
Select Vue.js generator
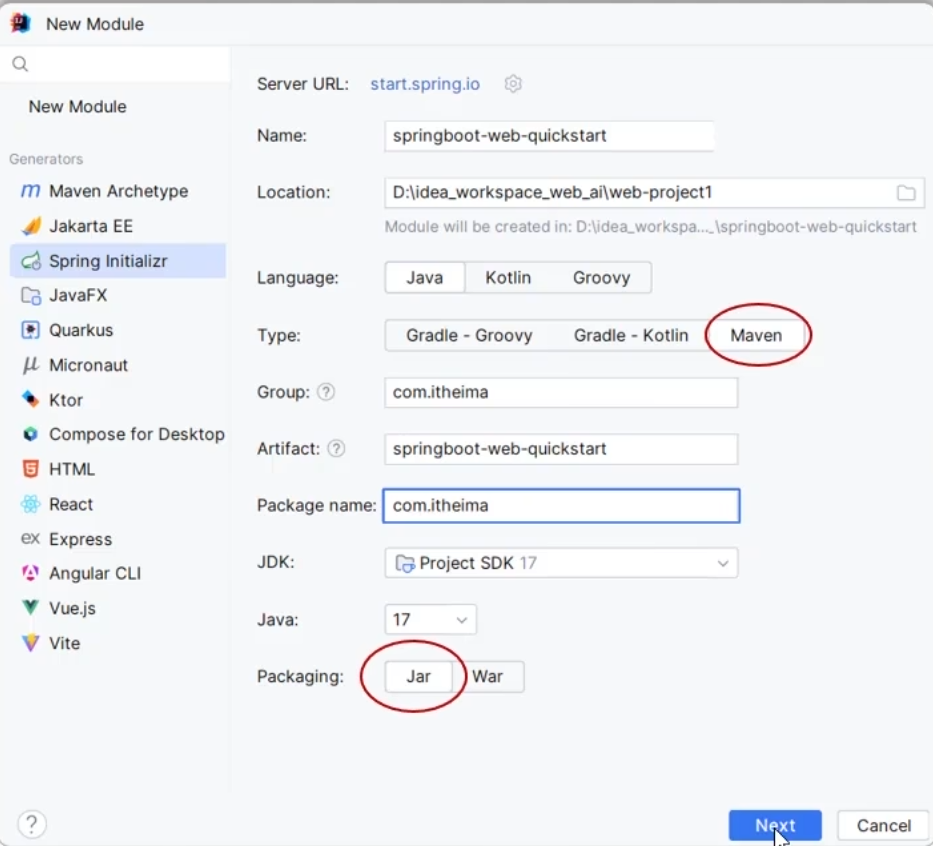(118, 608)
